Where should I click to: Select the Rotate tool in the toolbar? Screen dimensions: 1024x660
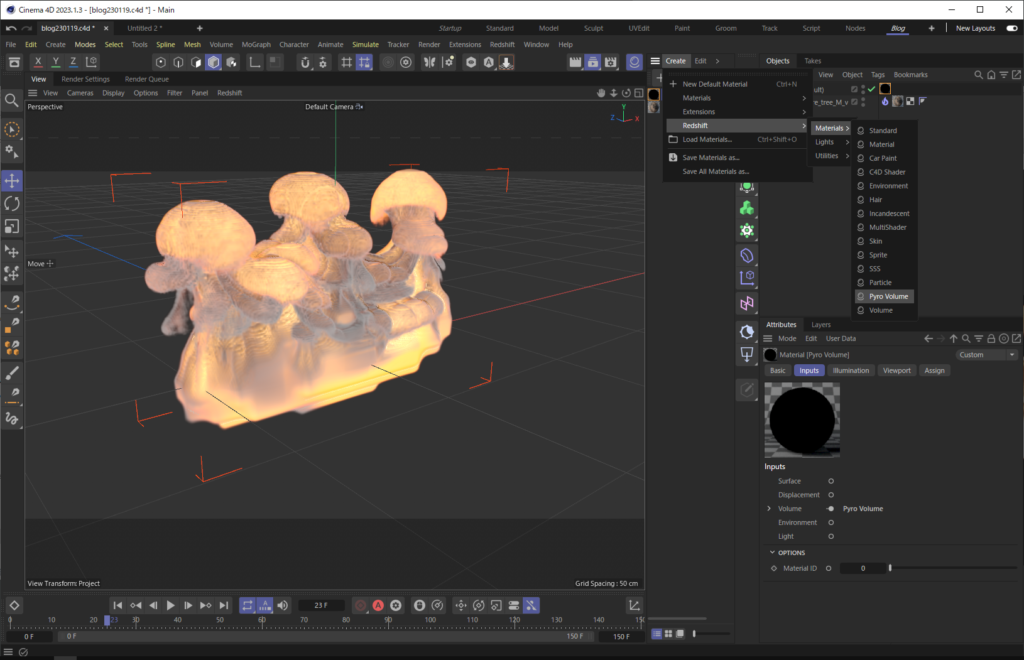point(12,203)
